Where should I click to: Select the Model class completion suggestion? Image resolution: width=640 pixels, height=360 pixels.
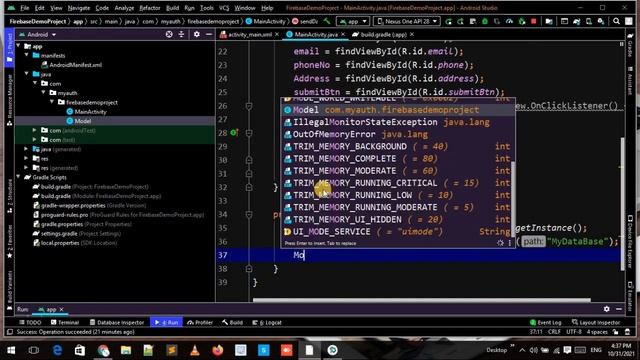(x=397, y=110)
